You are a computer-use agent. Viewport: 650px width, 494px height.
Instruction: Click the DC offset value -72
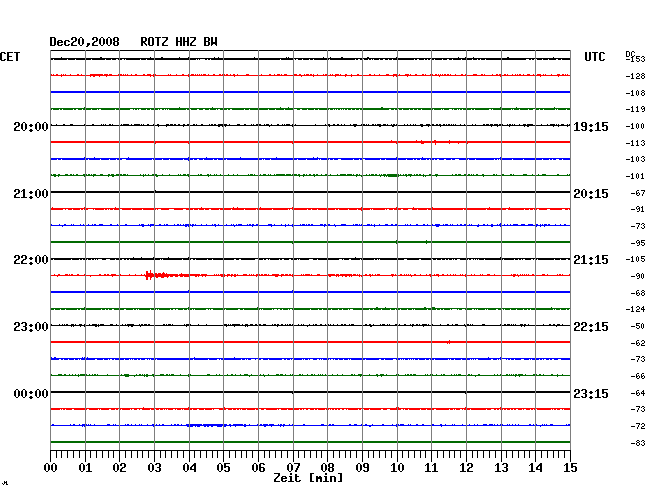[638, 426]
